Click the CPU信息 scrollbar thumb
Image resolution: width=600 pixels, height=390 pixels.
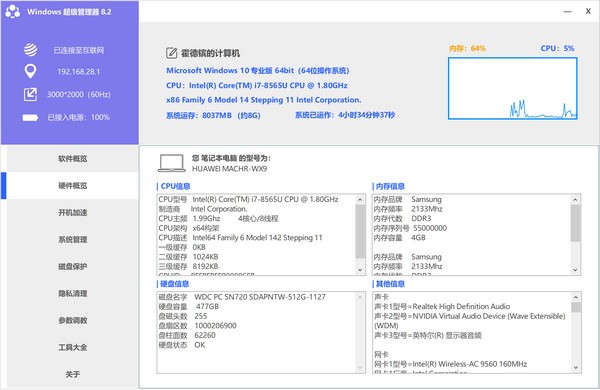360,231
